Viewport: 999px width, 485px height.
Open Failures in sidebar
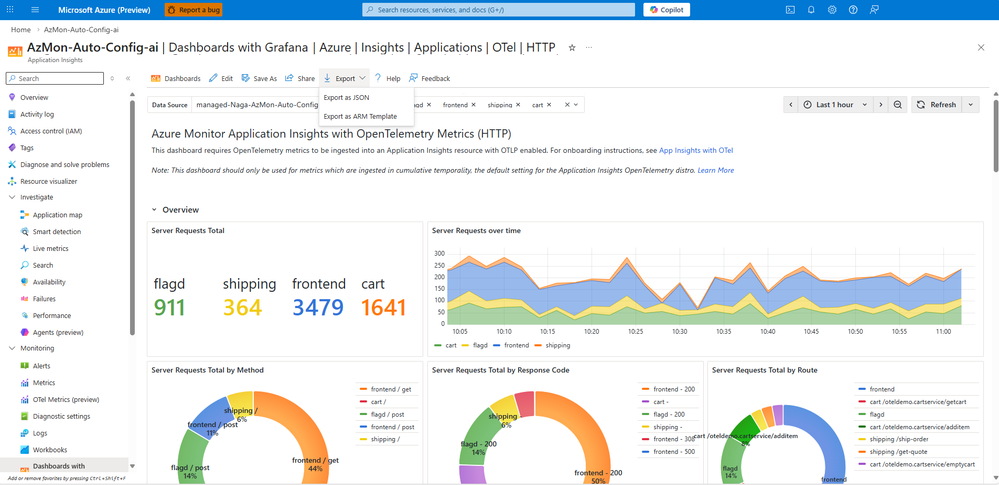coord(44,298)
